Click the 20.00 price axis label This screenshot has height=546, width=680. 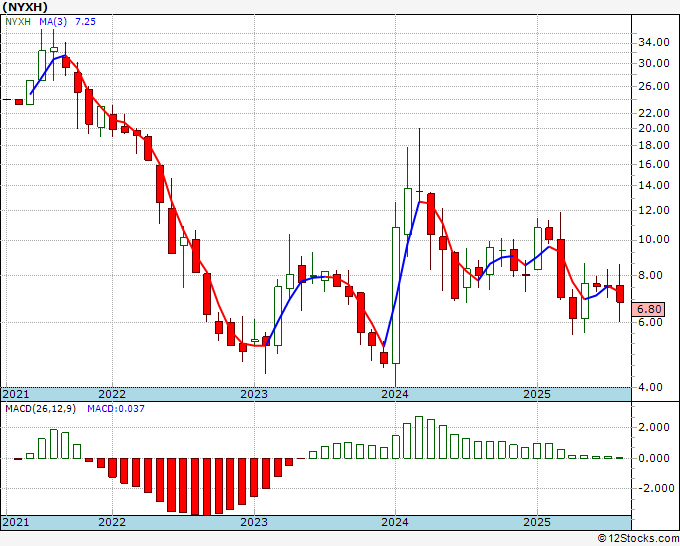[654, 128]
